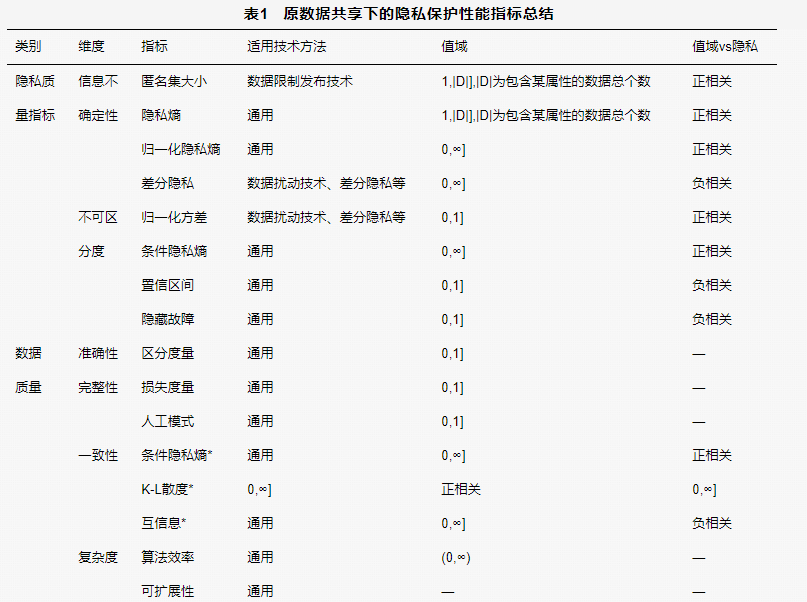Select the 归一化方差 cell
This screenshot has width=807, height=602.
point(174,217)
